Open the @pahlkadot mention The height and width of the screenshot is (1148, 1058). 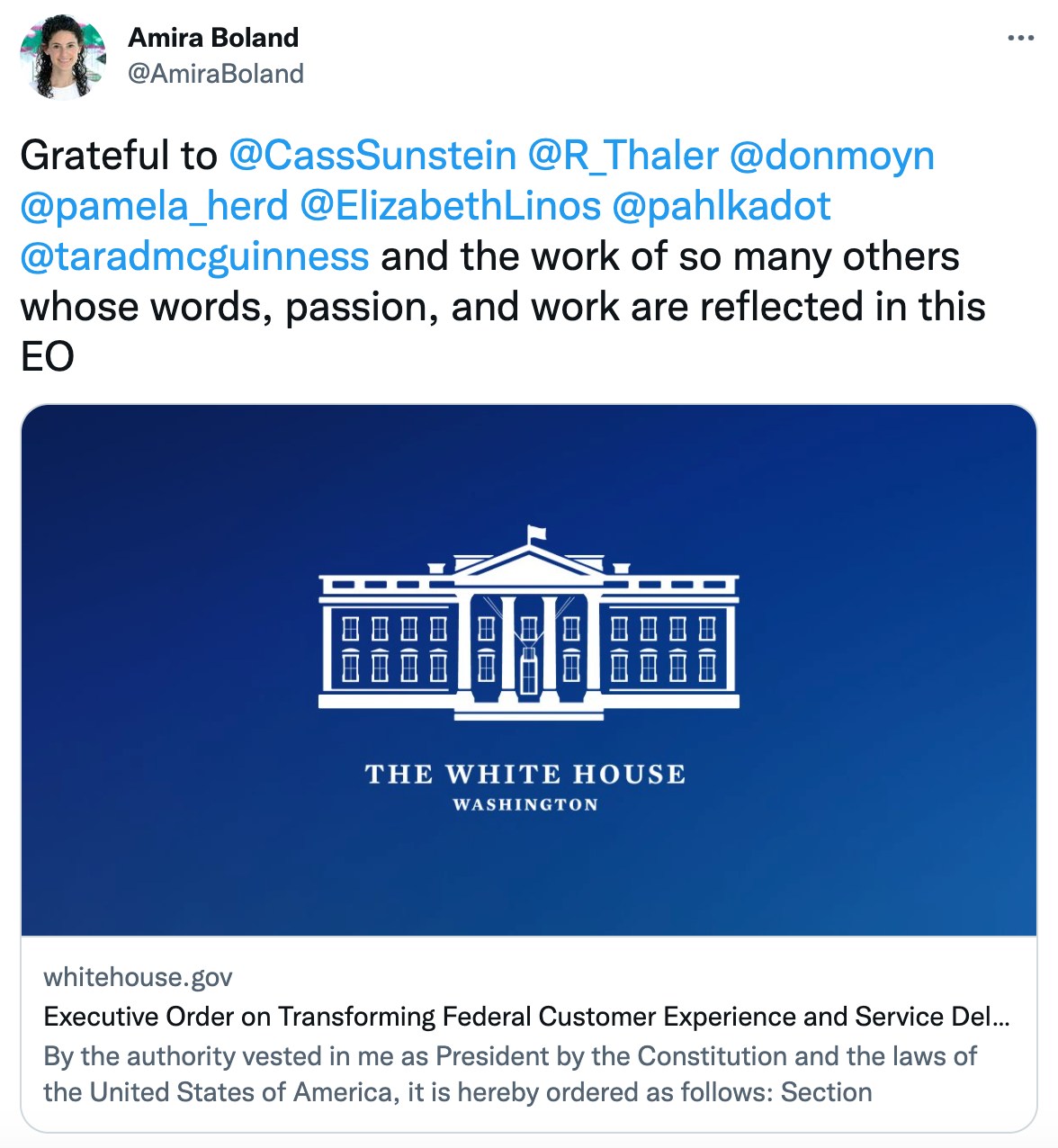click(x=723, y=205)
